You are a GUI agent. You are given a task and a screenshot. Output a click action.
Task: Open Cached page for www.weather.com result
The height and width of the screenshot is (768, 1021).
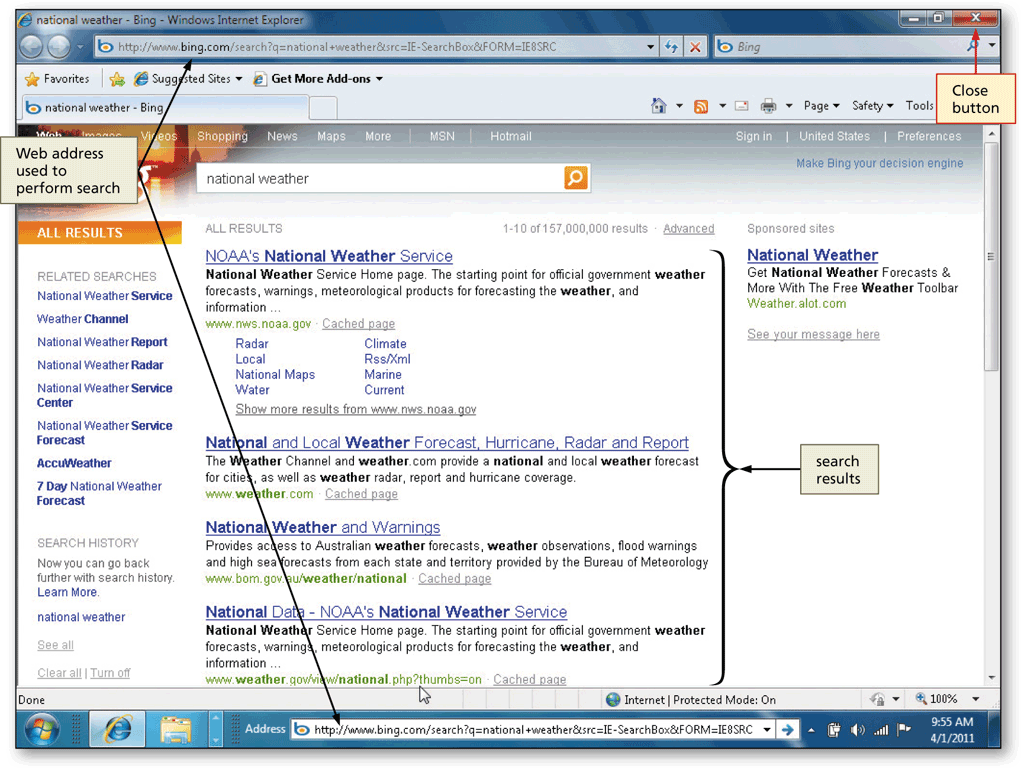361,494
